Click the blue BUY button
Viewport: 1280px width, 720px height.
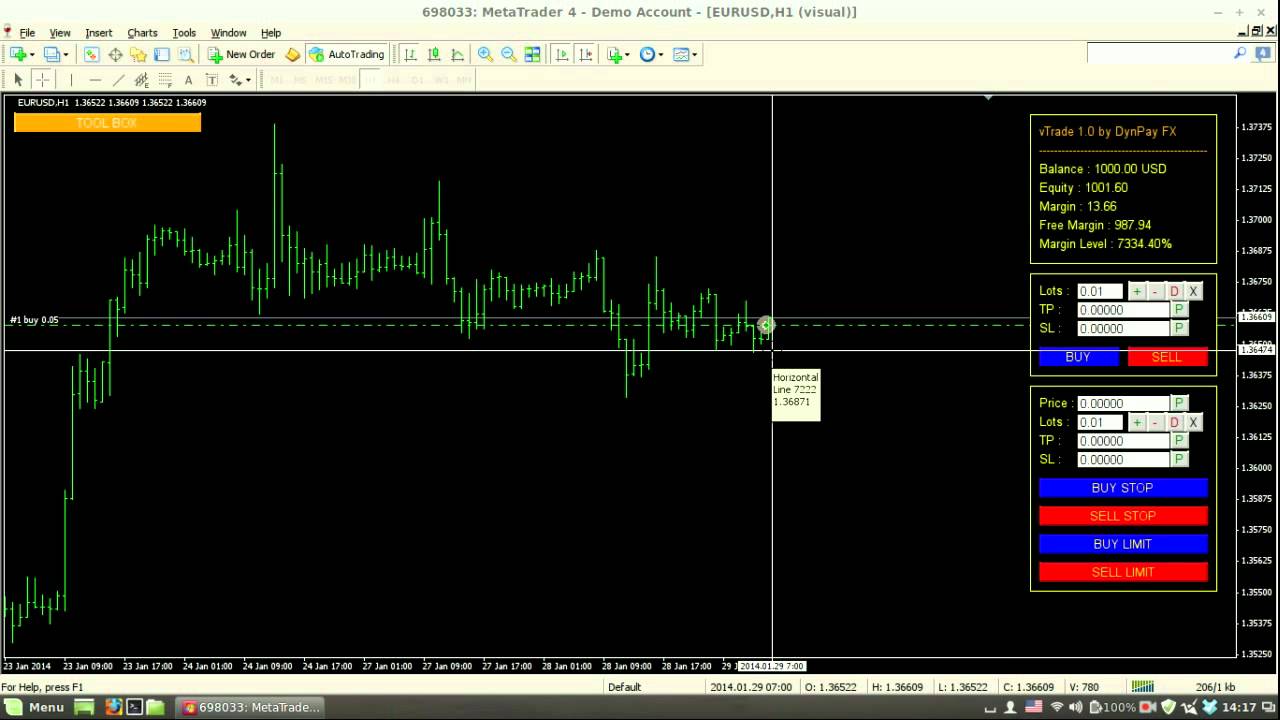(1078, 357)
